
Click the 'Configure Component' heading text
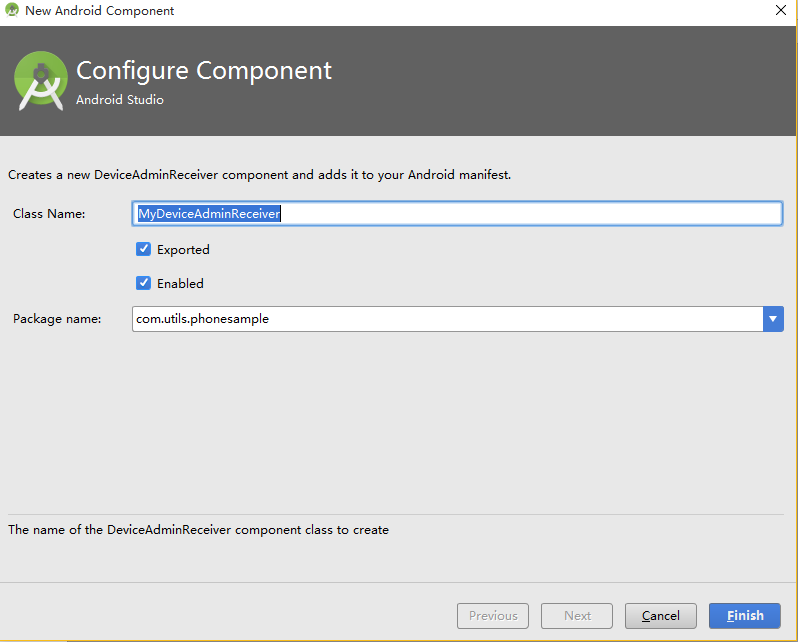click(204, 71)
